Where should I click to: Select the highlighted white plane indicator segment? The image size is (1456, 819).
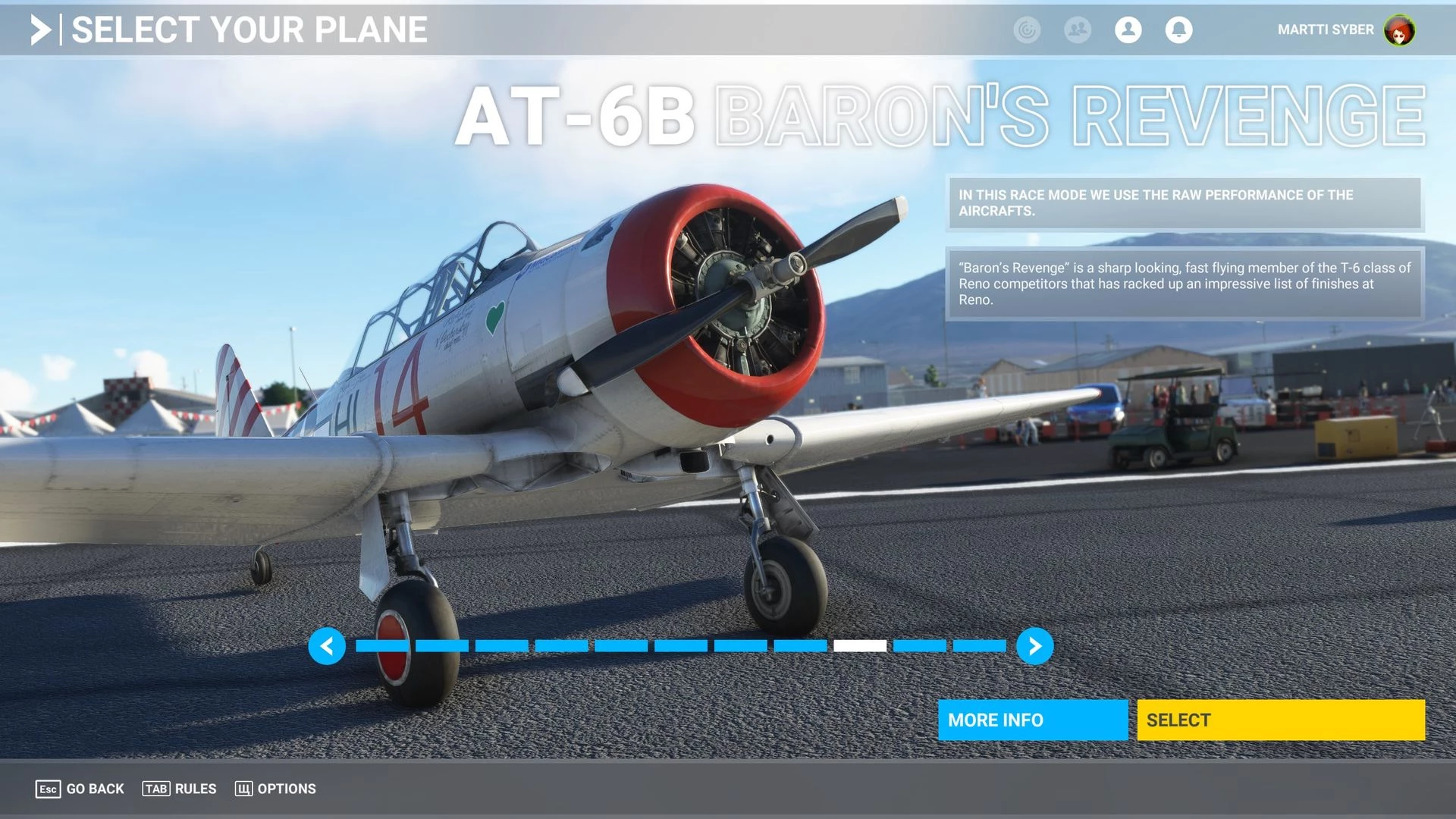click(859, 646)
